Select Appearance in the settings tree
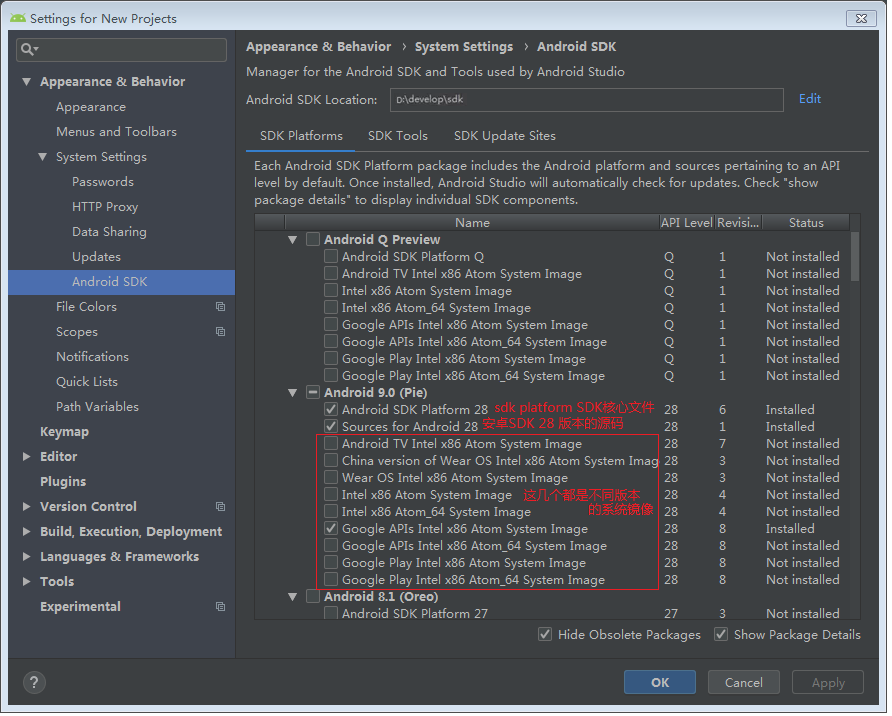Viewport: 892px width, 716px height. (x=92, y=107)
